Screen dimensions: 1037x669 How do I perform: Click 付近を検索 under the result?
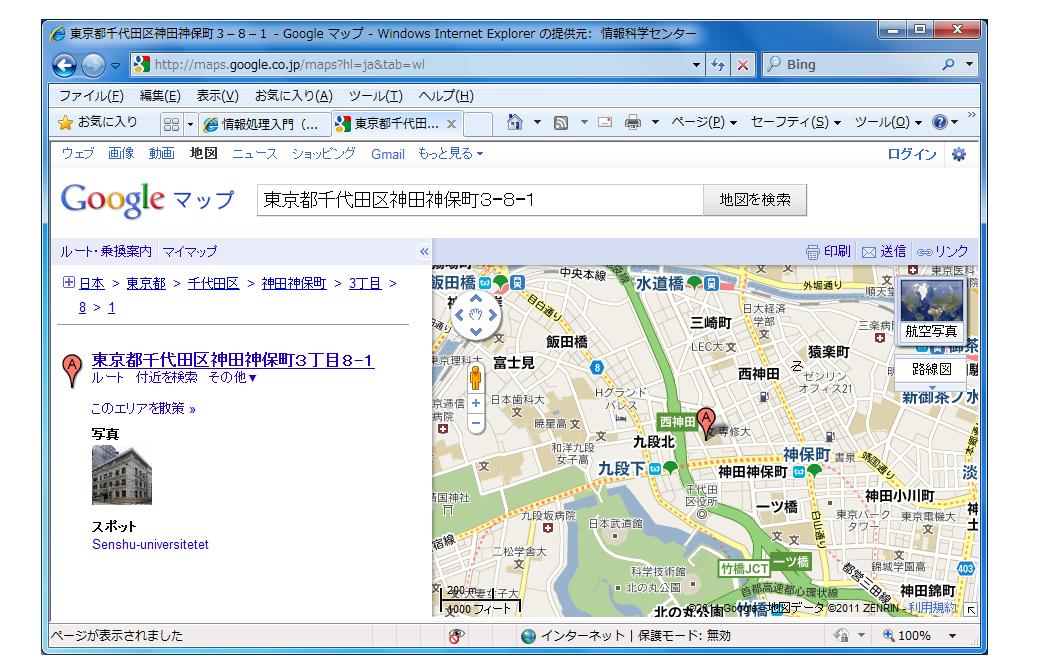coord(166,377)
